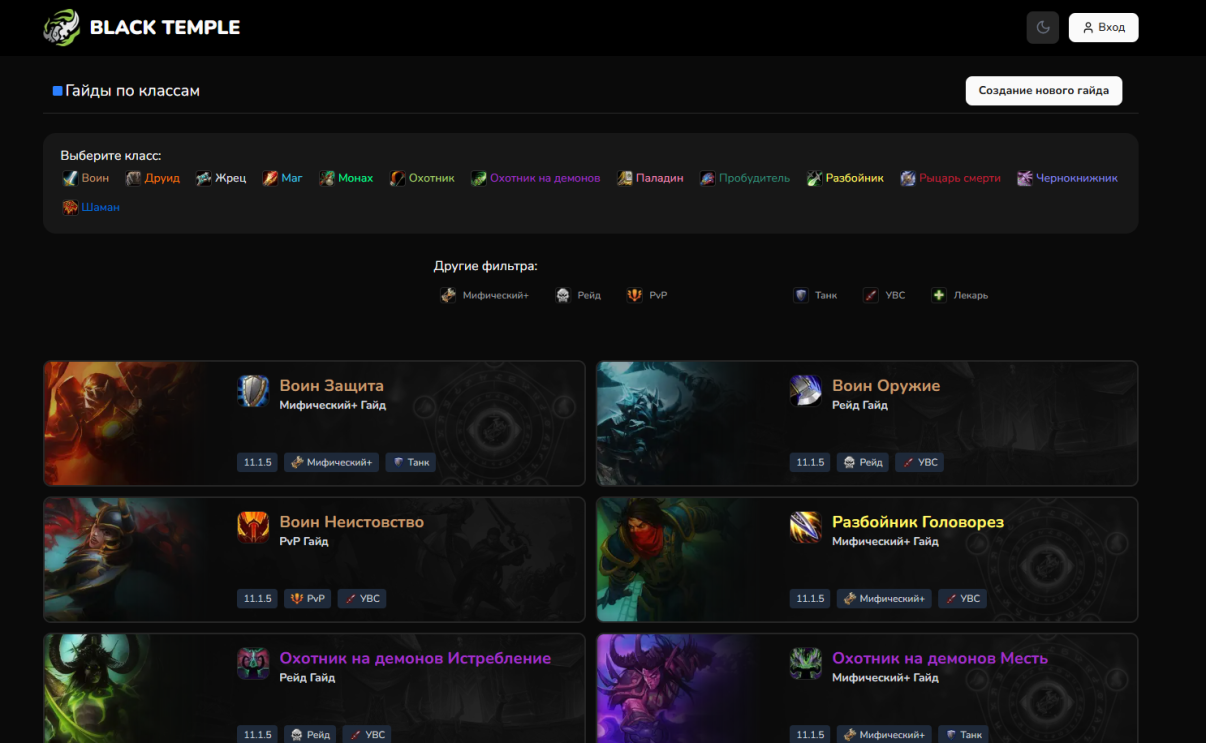Toggle the Мифический+ content filter

[485, 295]
